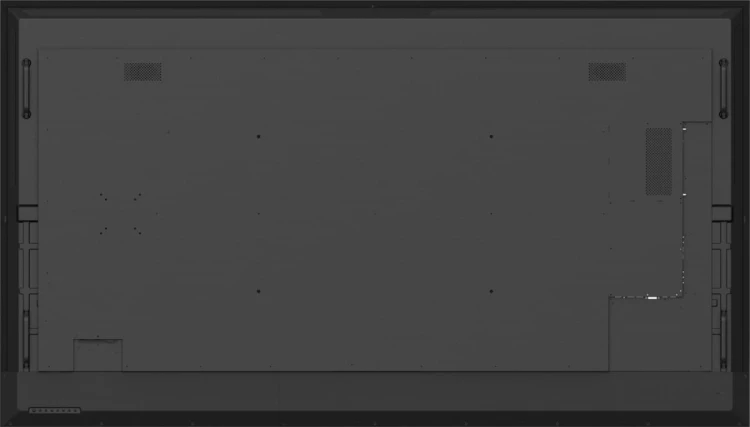Click the lower-right large VESA mounting hole
Image resolution: width=750 pixels, height=427 pixels.
pyautogui.click(x=491, y=291)
